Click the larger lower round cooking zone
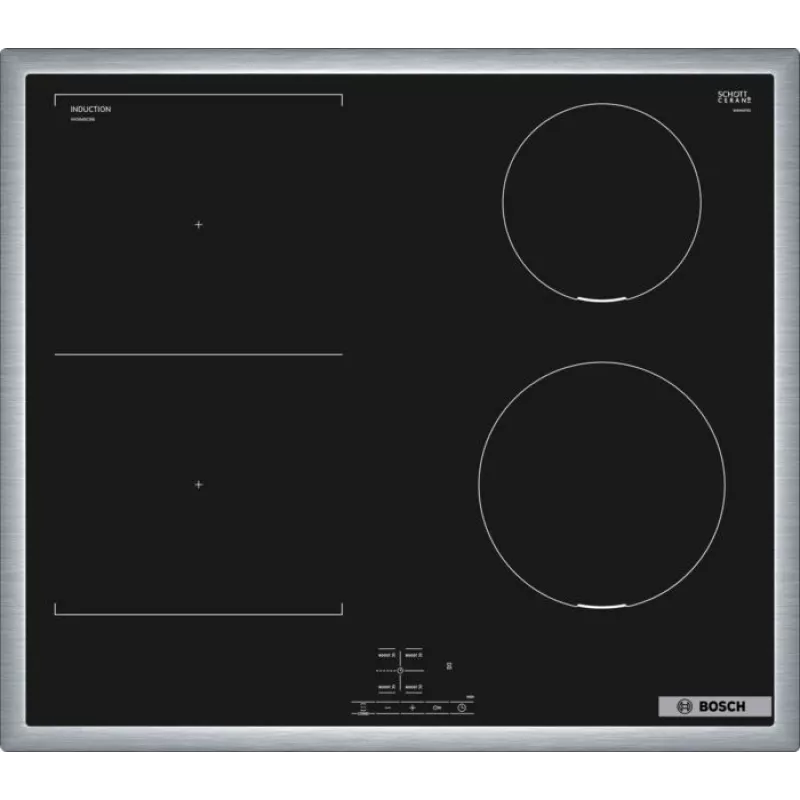Screen dimensions: 800x800 [x=602, y=485]
